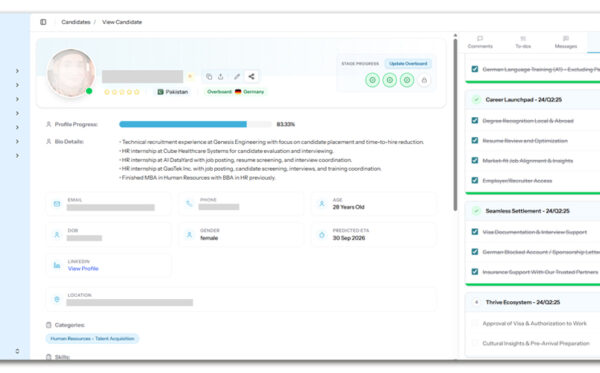Uncheck Employer/Recruiter Access checkbox
600x373 pixels.
point(475,180)
